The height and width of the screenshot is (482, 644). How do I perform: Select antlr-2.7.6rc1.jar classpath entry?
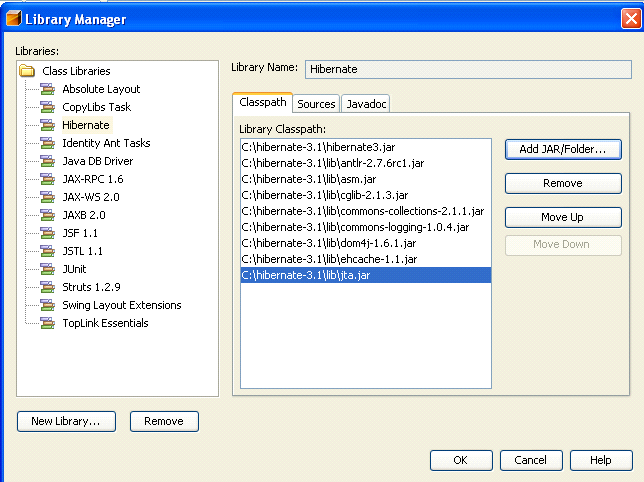[x=366, y=163]
